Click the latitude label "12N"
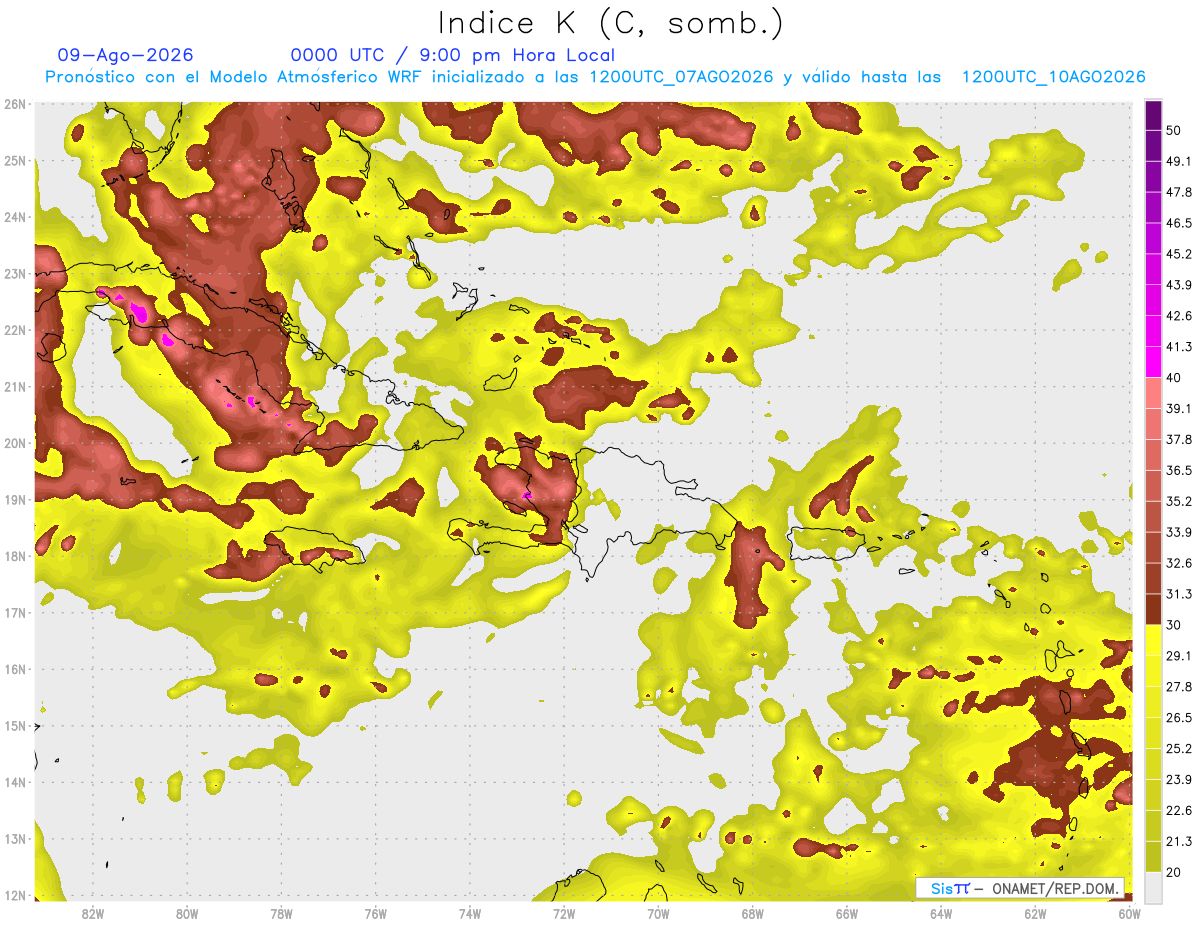This screenshot has height=927, width=1200. (14, 895)
